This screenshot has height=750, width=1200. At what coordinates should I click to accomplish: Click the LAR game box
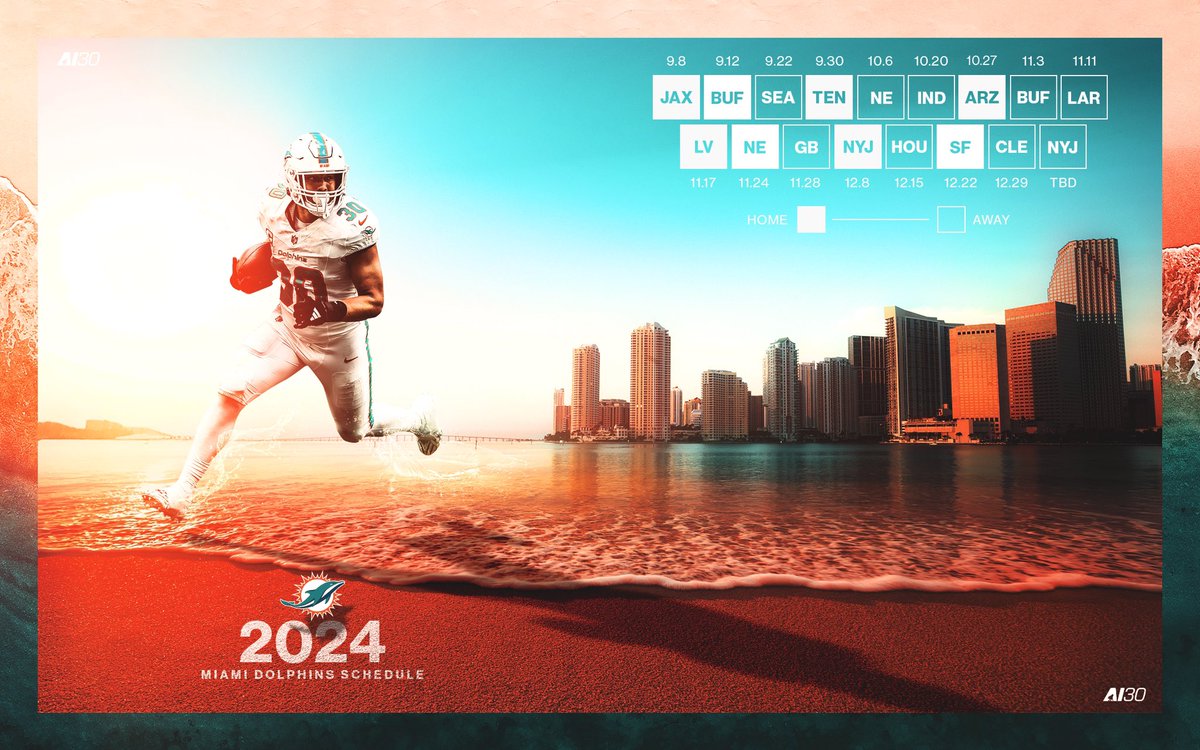click(x=1084, y=98)
